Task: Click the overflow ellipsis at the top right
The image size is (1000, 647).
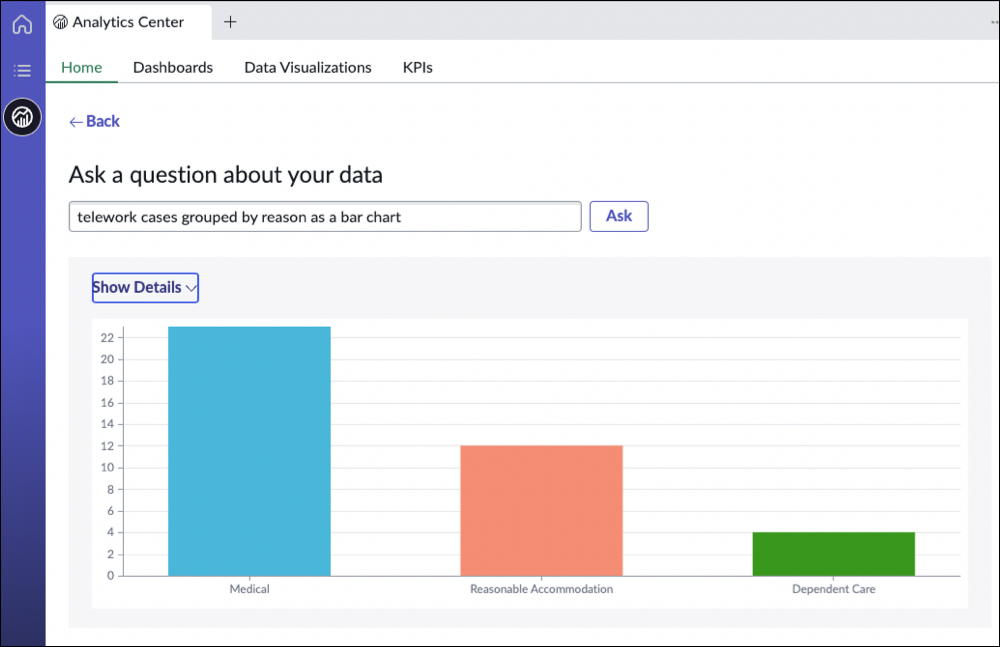Action: 991,22
